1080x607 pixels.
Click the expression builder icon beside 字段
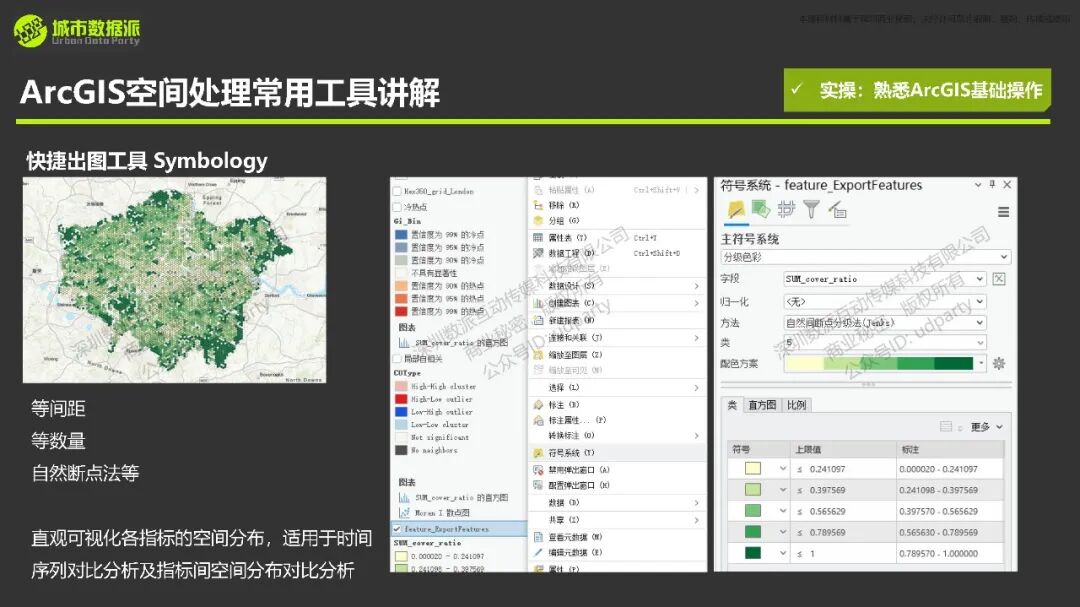pos(999,279)
